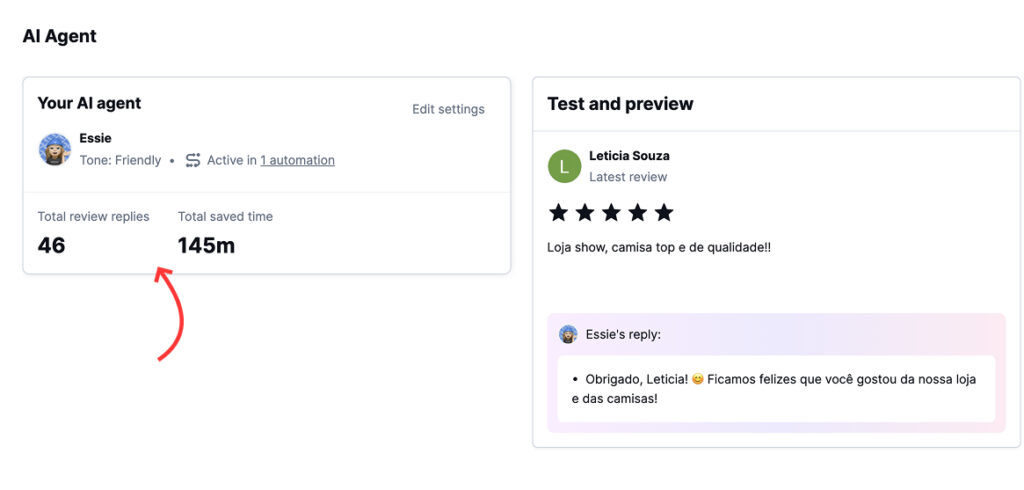
Task: Click Leticia Souza's green L avatar
Action: tap(564, 166)
